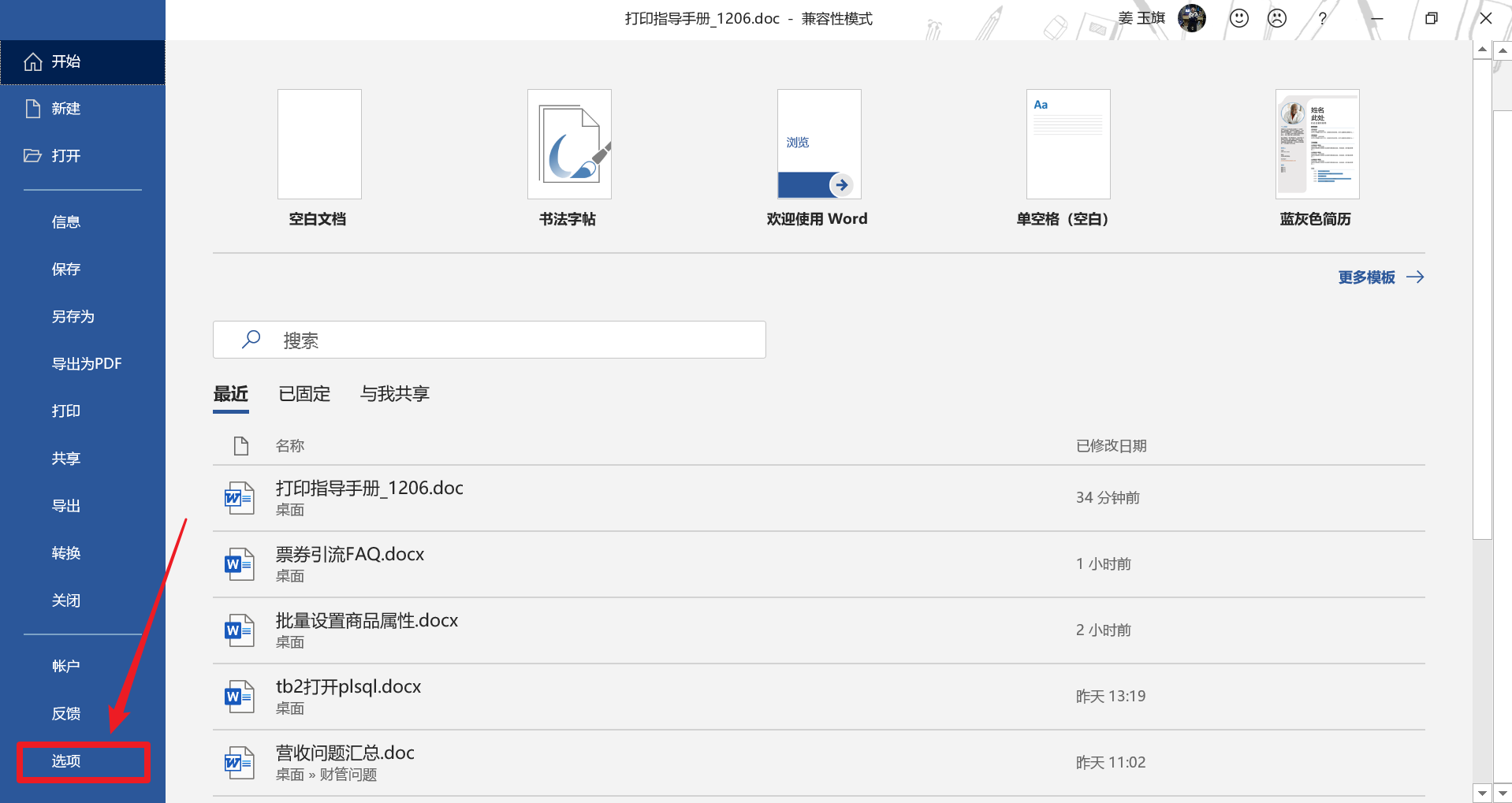
Task: Click the 昨天 13:19 modified time
Action: tap(1111, 697)
